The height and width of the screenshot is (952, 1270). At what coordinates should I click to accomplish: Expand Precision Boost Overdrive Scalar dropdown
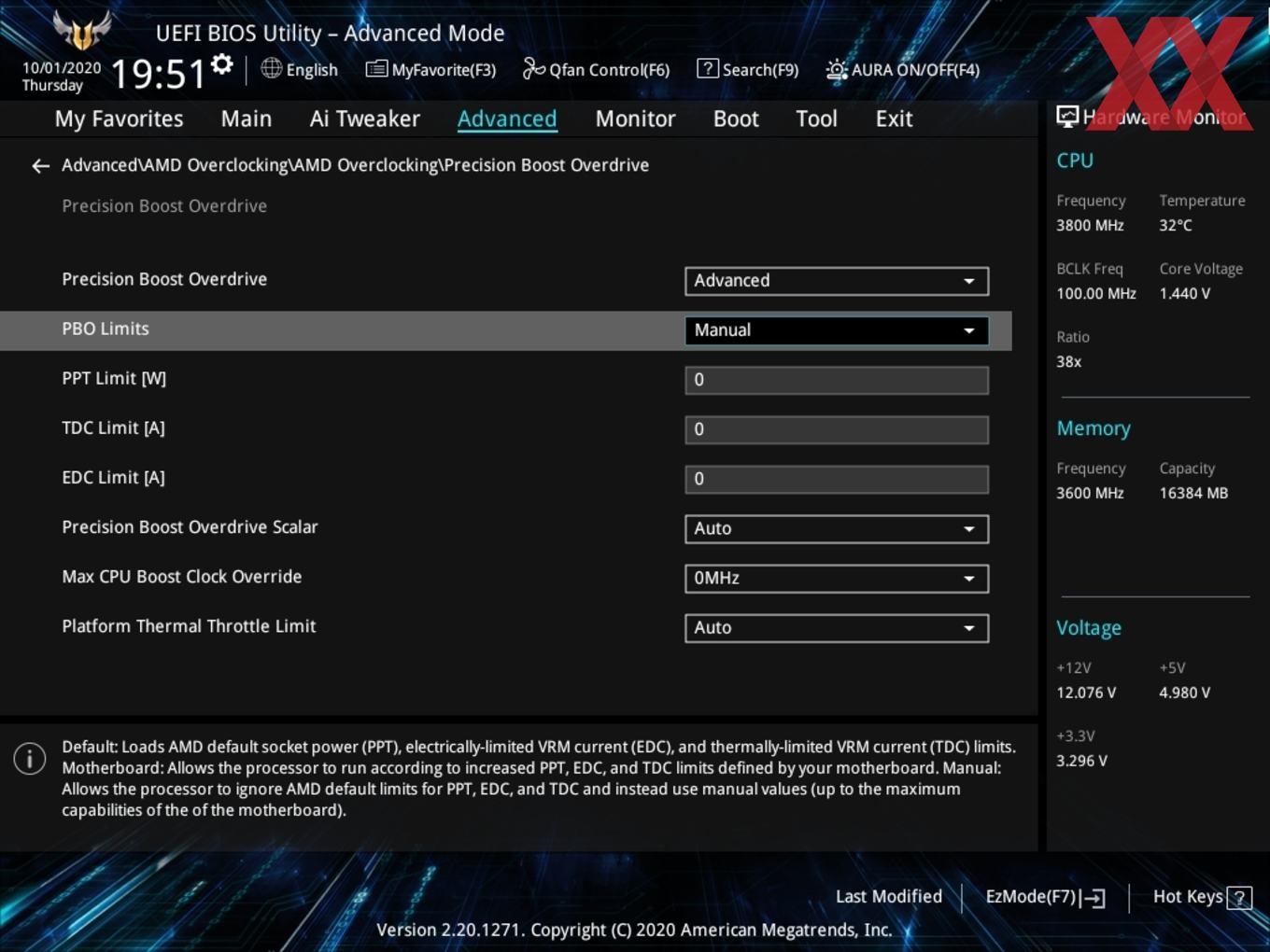coord(837,529)
